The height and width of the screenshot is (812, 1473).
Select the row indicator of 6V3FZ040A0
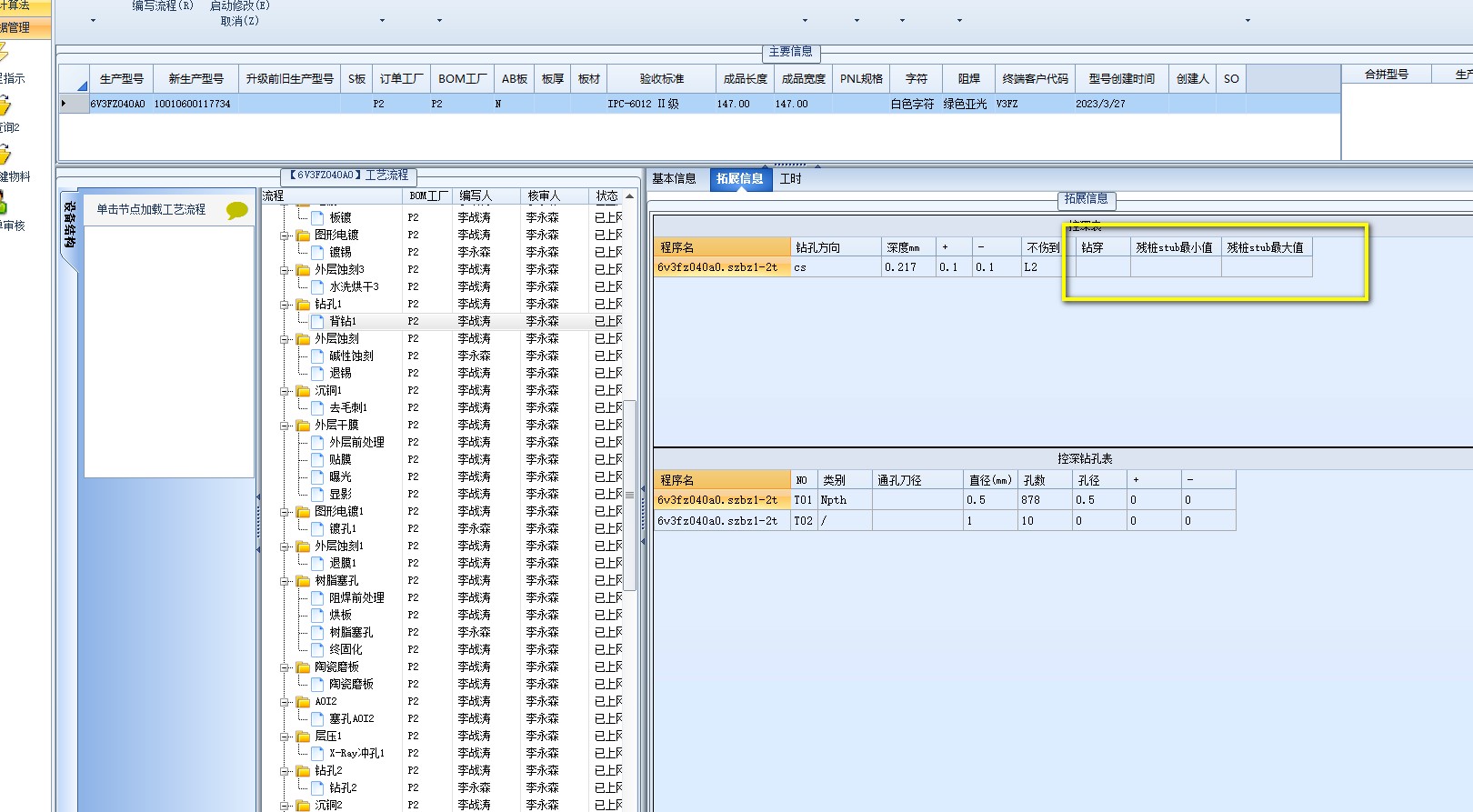pos(74,104)
